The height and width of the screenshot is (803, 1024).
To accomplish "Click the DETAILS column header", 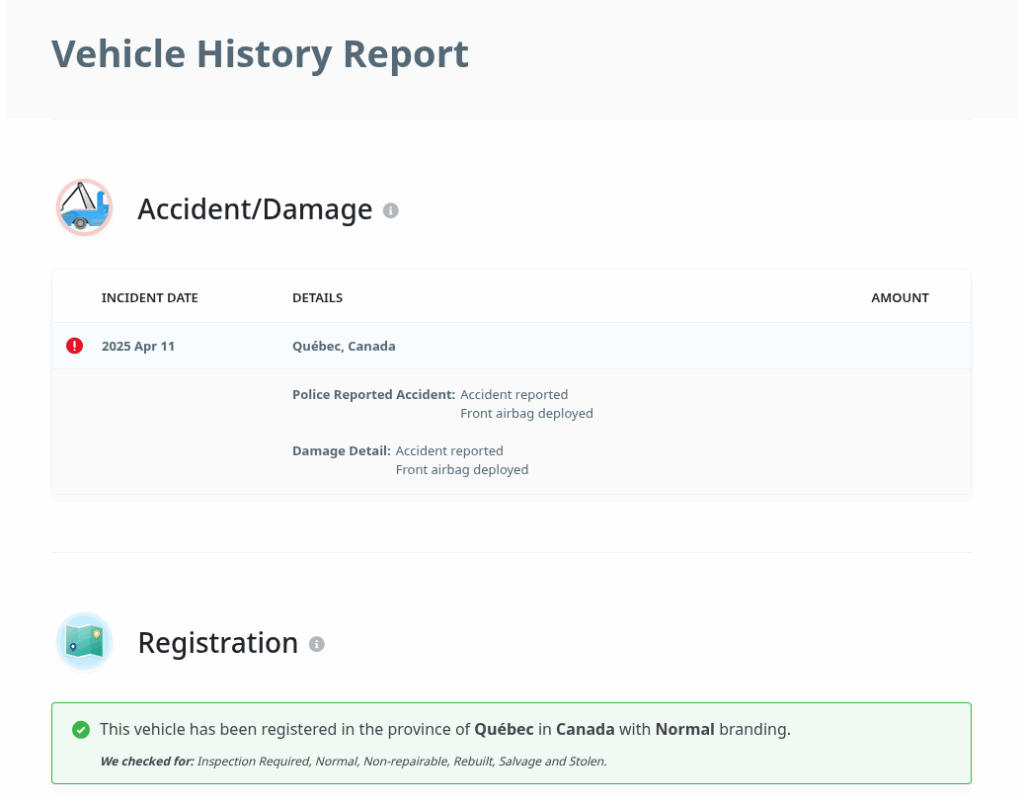I will point(317,298).
